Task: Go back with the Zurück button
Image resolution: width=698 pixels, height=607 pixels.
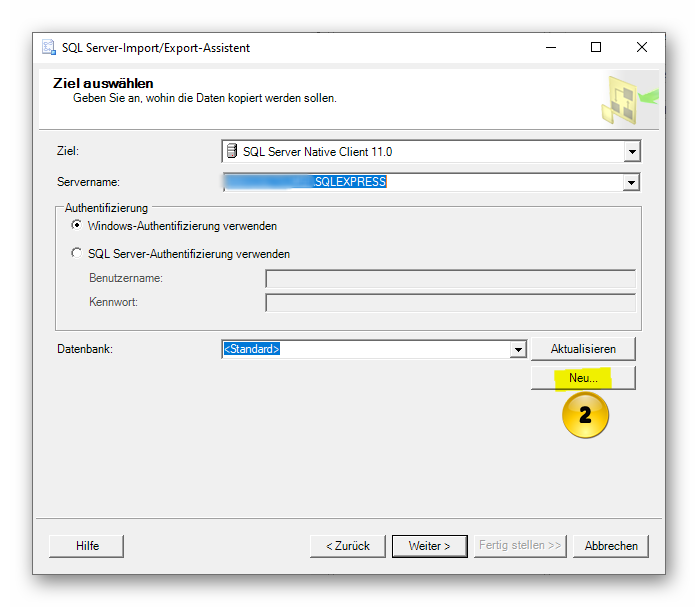Action: [x=347, y=546]
